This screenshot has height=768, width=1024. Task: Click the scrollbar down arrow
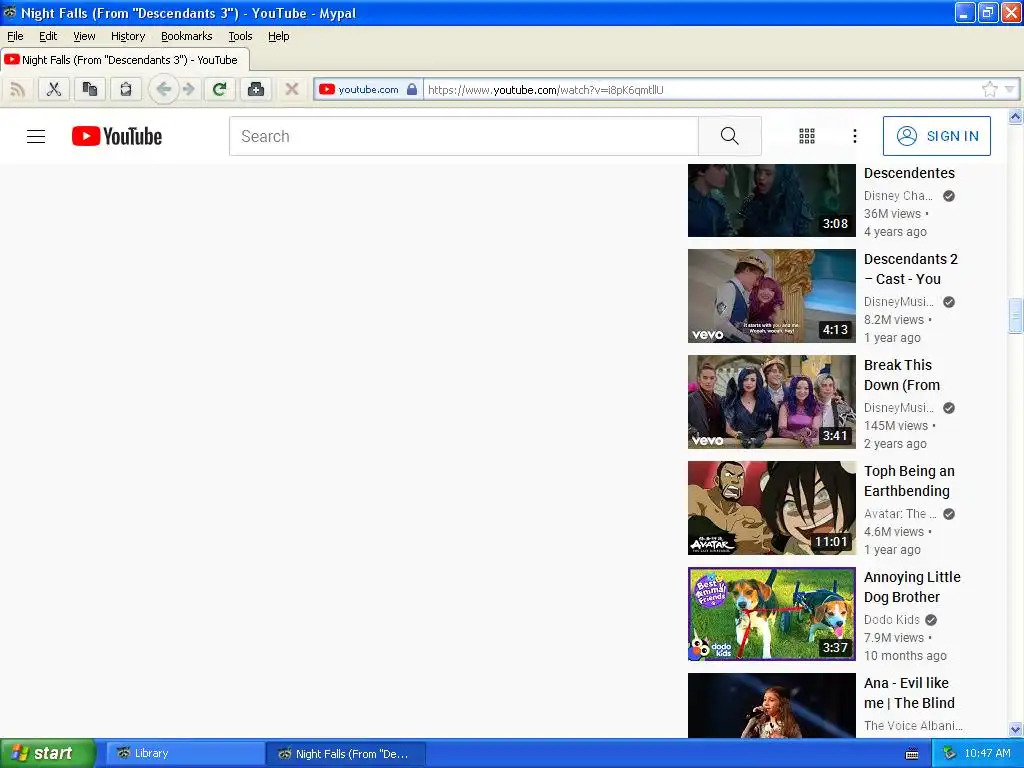(x=1016, y=729)
